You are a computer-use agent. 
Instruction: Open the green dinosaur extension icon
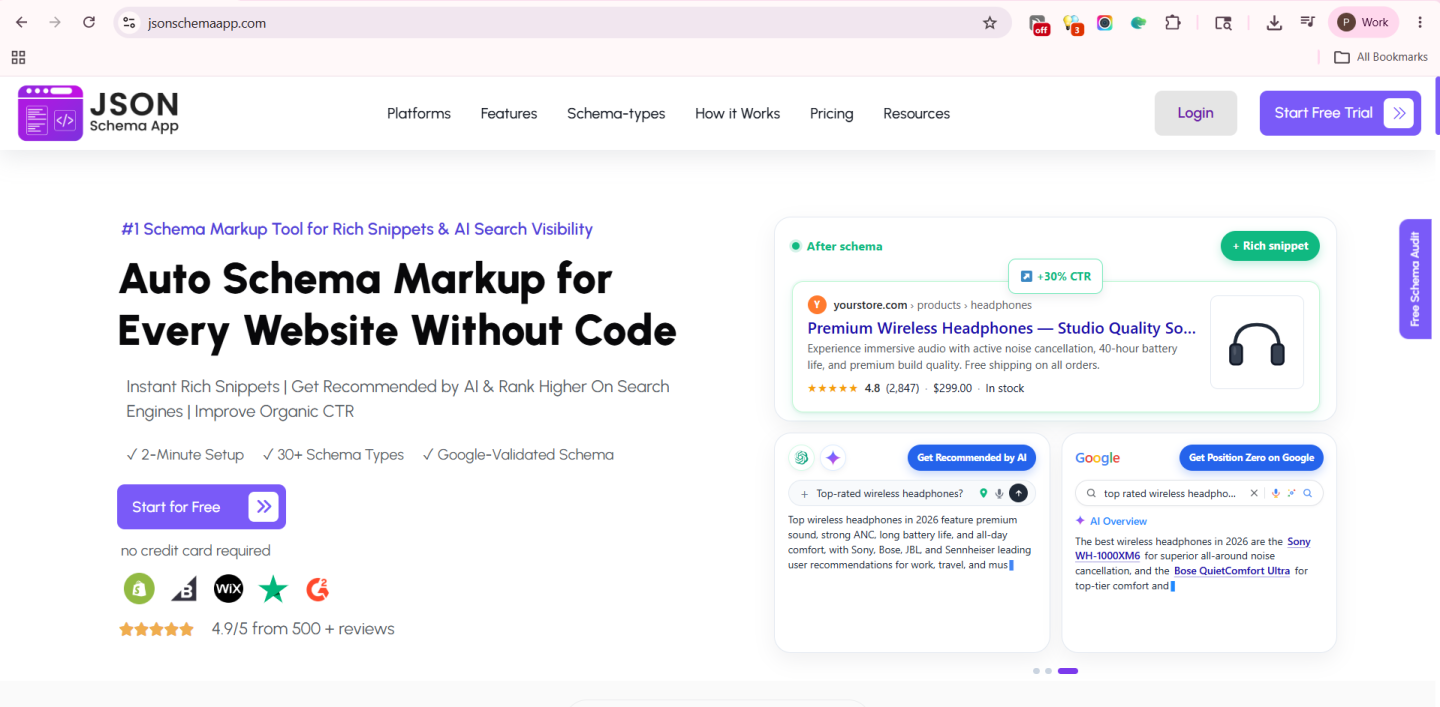[1138, 22]
